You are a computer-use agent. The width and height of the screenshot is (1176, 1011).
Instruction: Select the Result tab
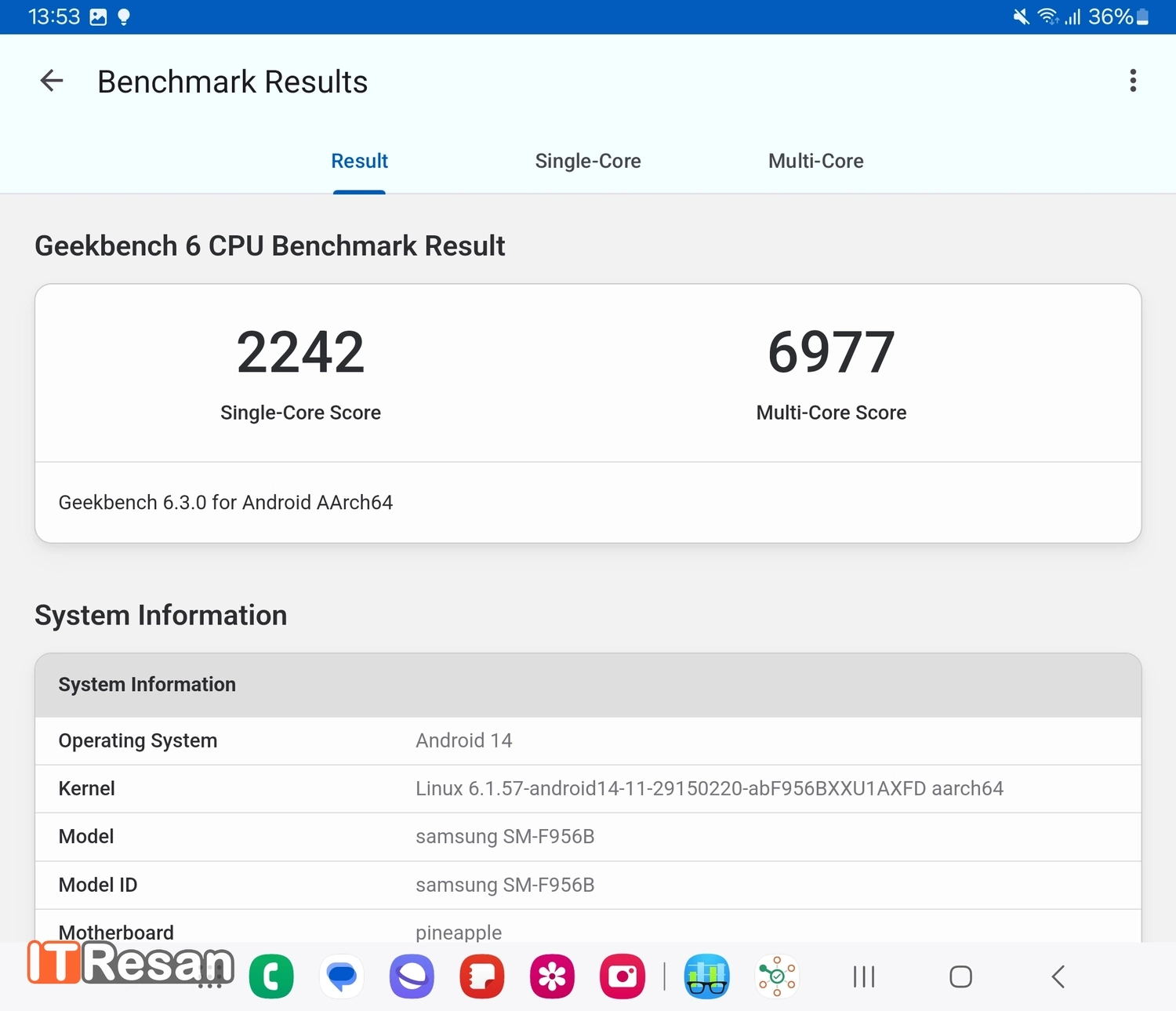pyautogui.click(x=359, y=161)
